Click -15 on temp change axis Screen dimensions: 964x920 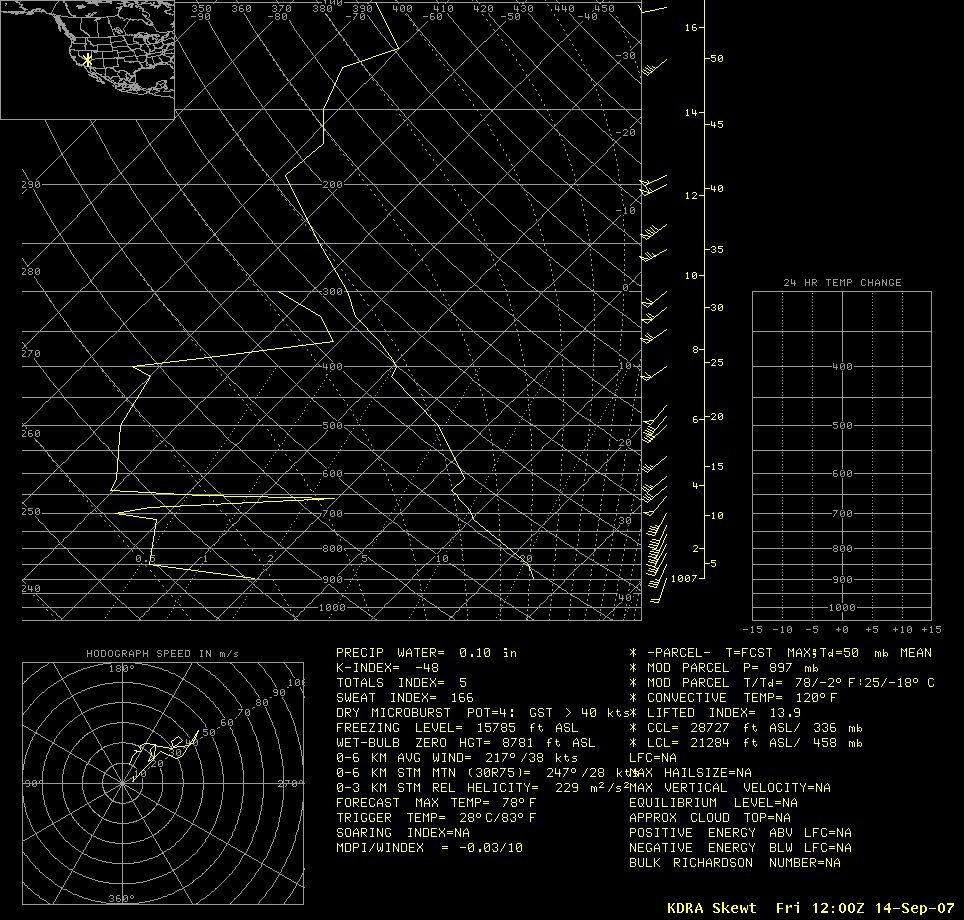click(x=753, y=630)
